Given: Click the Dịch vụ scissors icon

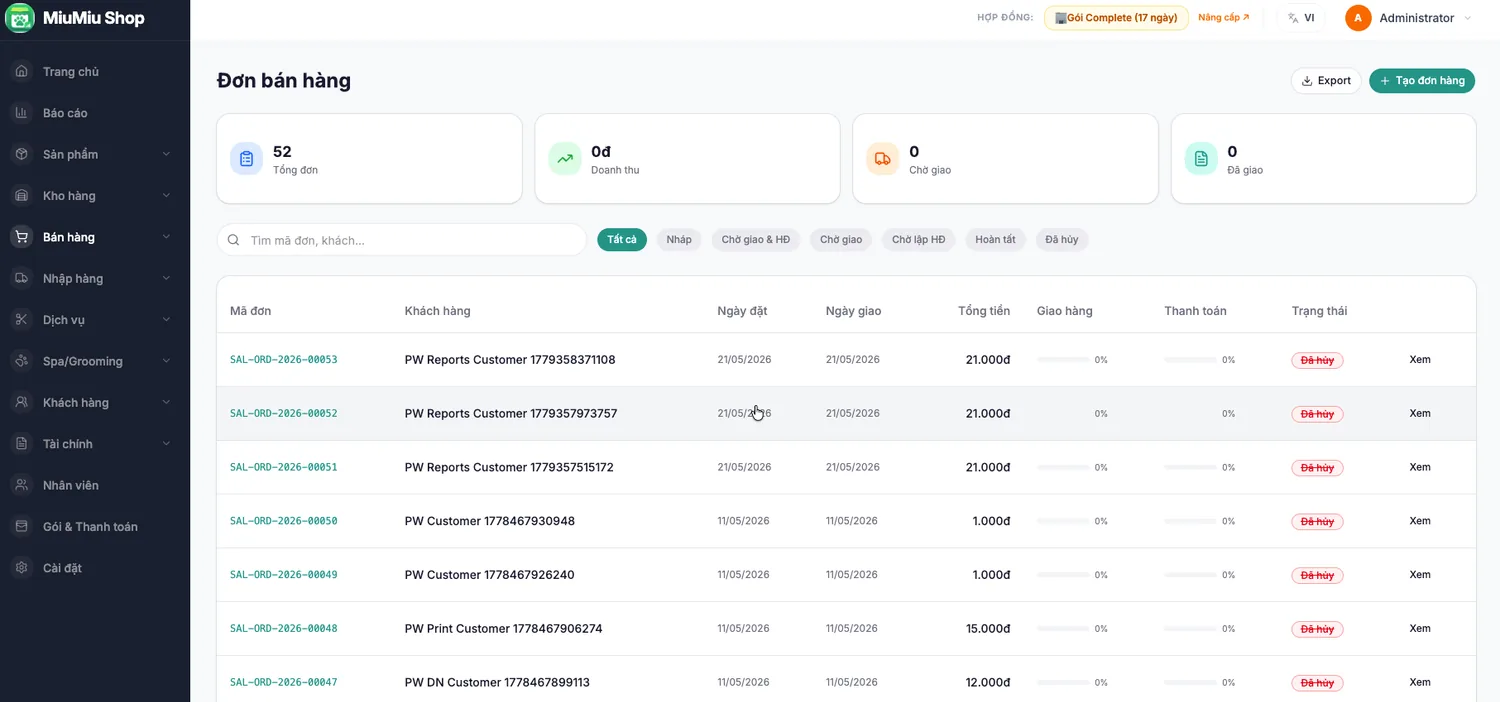Looking at the screenshot, I should point(21,320).
